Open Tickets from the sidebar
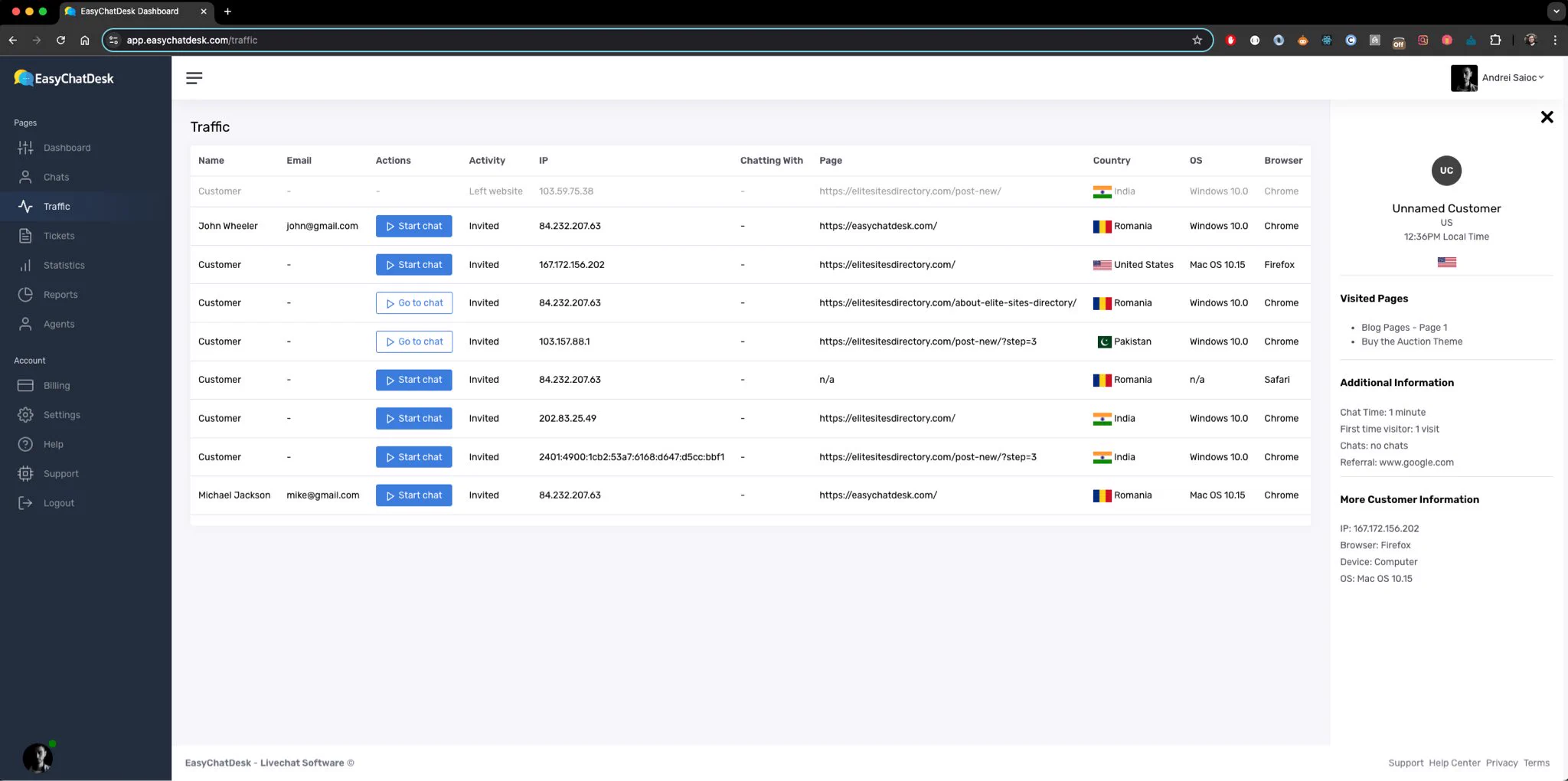Image resolution: width=1568 pixels, height=781 pixels. (59, 236)
